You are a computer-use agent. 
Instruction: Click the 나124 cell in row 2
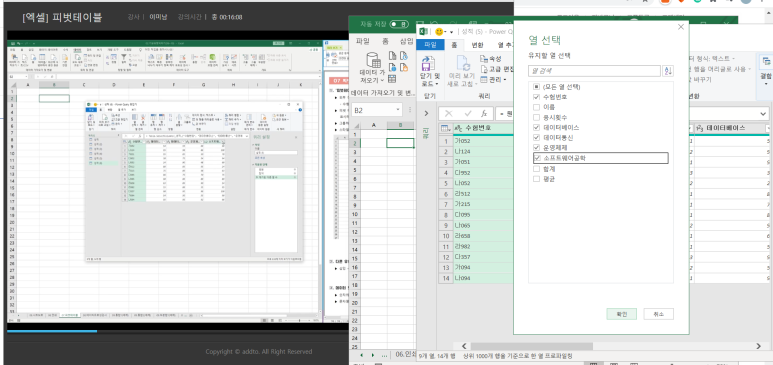[483, 151]
